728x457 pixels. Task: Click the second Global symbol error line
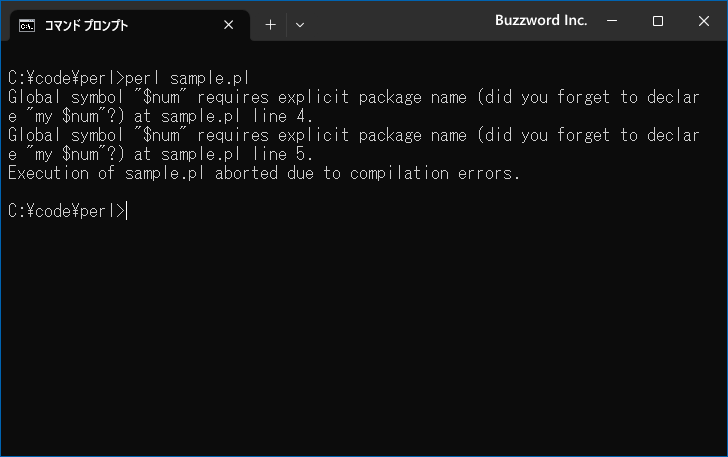click(354, 136)
